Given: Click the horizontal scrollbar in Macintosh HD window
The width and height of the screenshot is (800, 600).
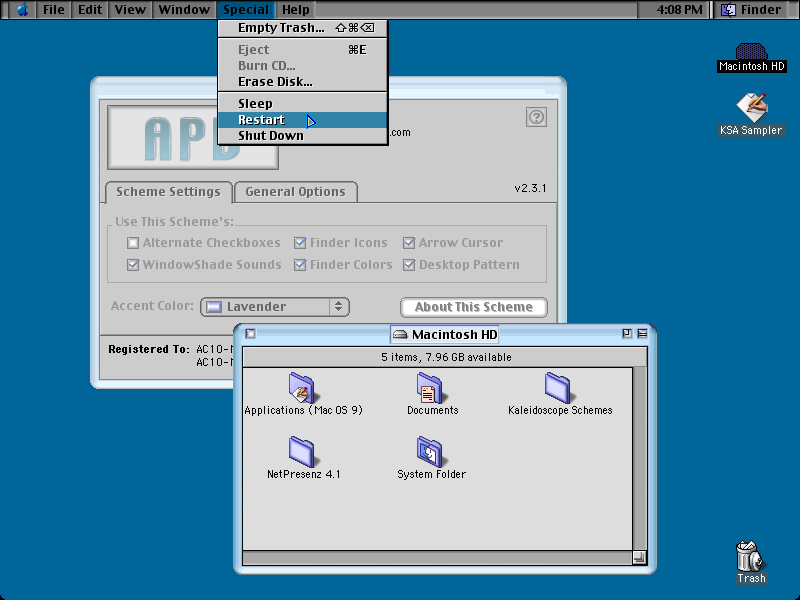Looking at the screenshot, I should (x=438, y=558).
